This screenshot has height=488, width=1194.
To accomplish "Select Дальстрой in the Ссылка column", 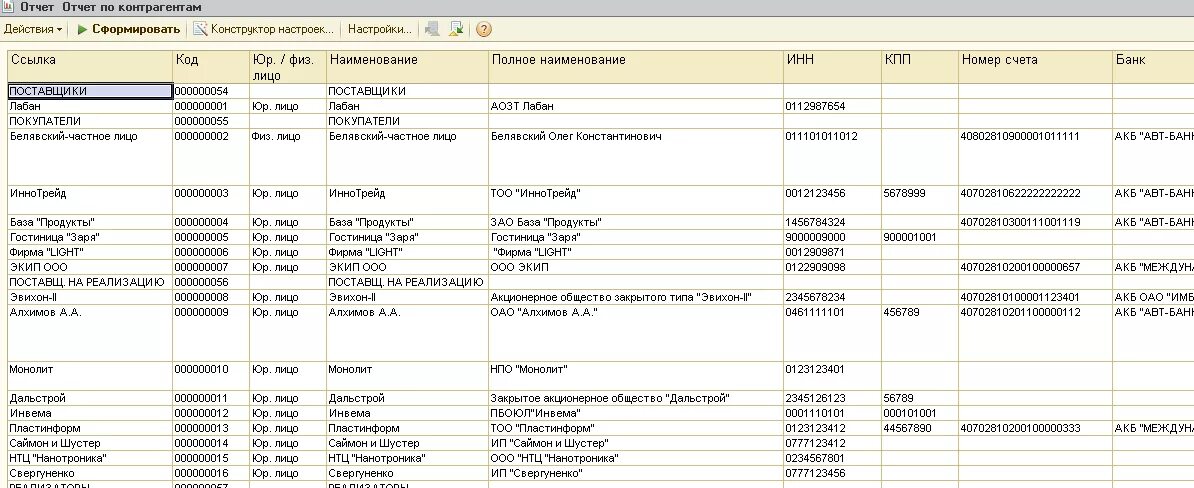I will click(91, 398).
